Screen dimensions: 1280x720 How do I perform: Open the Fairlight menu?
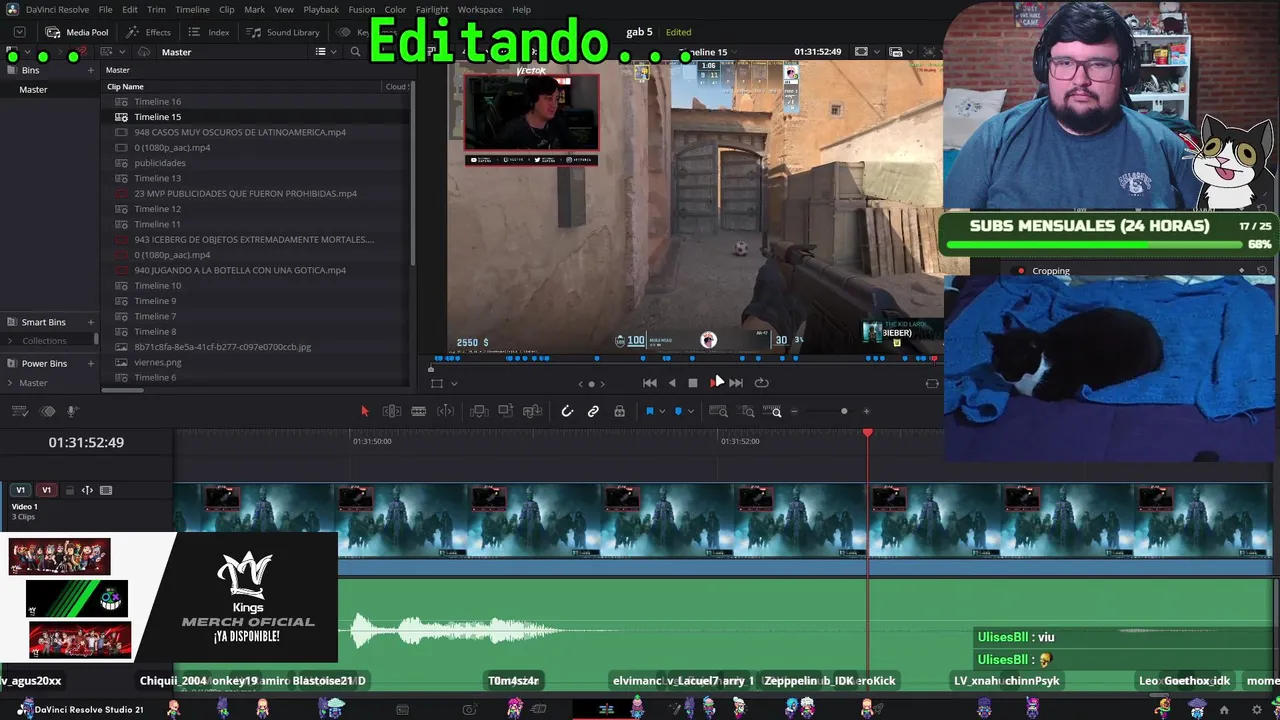(x=432, y=9)
